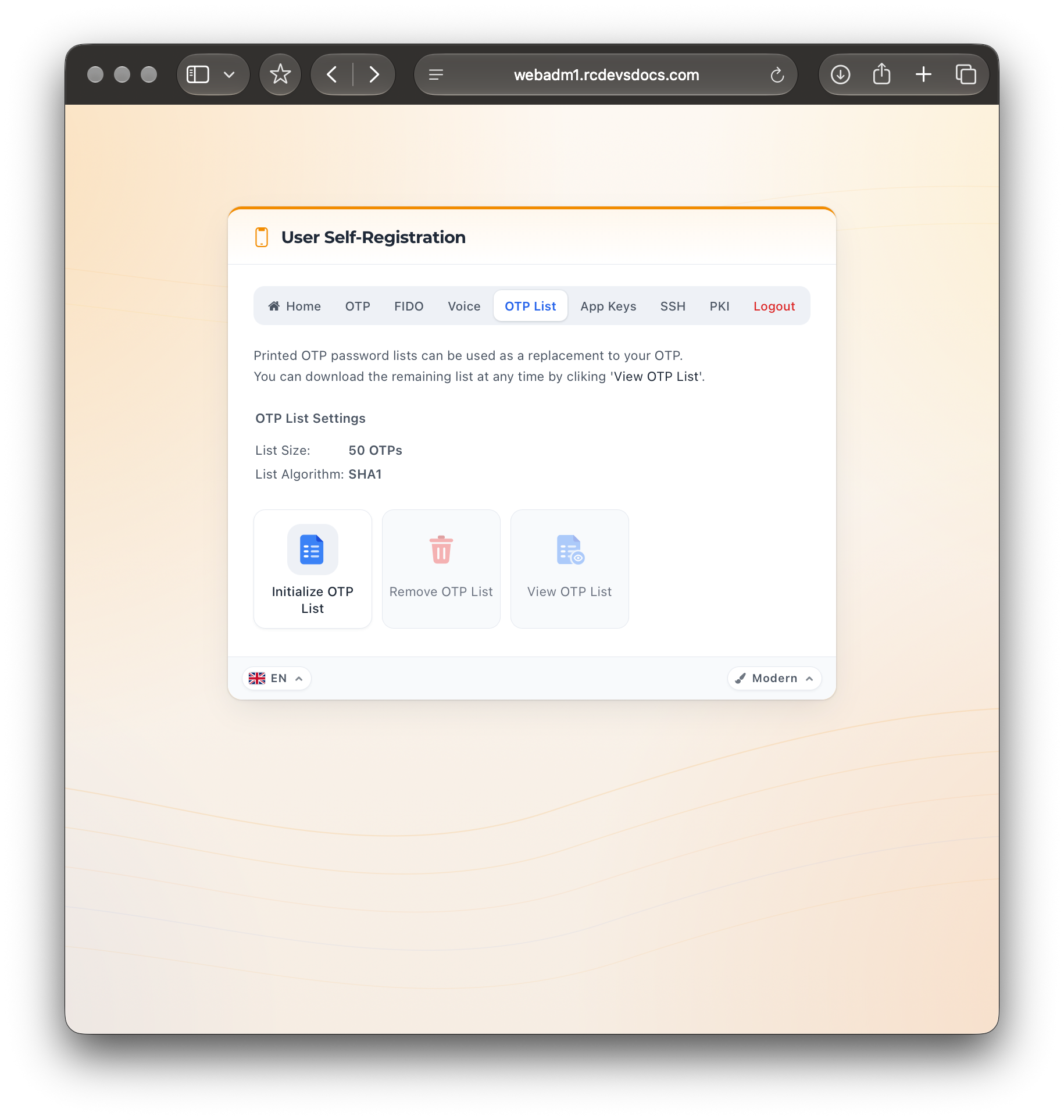The image size is (1064, 1120).
Task: Reload the page with the refresh icon
Action: (x=777, y=75)
